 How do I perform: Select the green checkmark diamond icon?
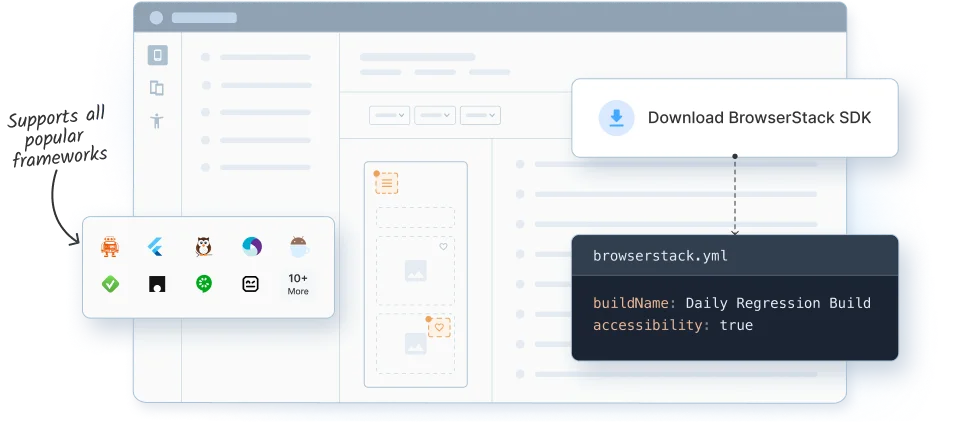click(x=110, y=284)
